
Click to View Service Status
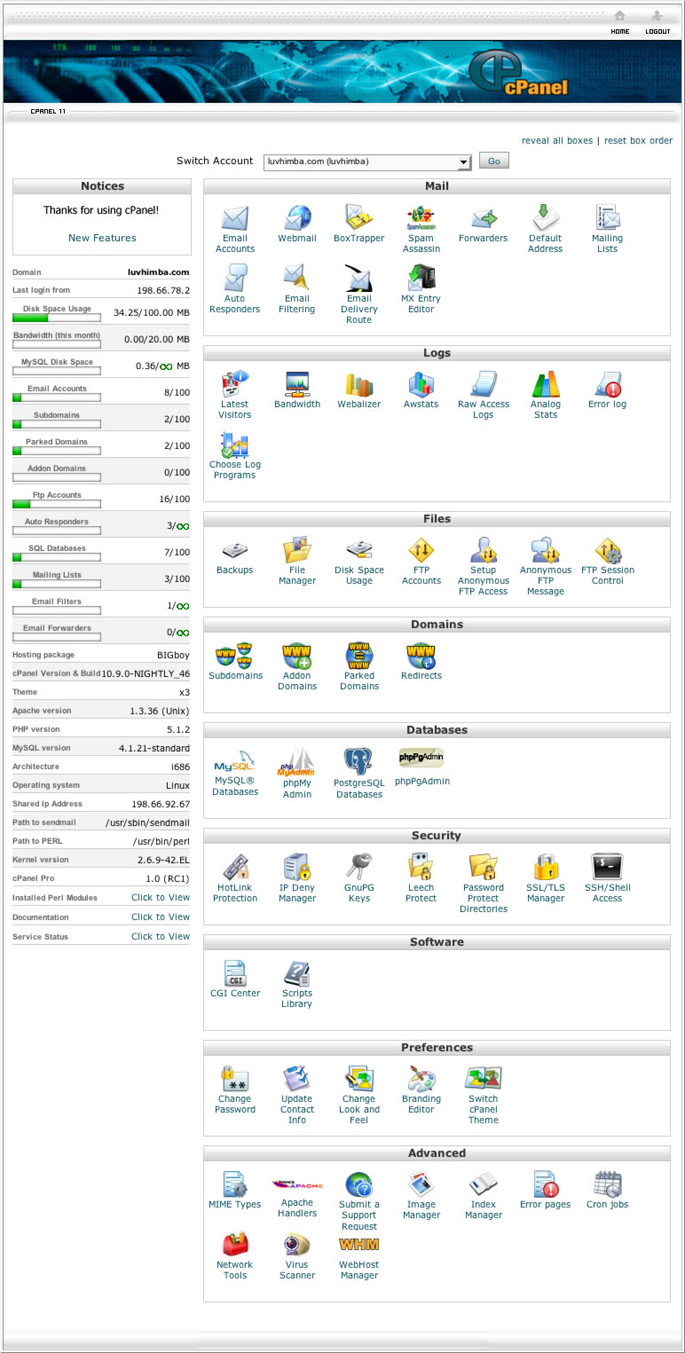click(160, 936)
